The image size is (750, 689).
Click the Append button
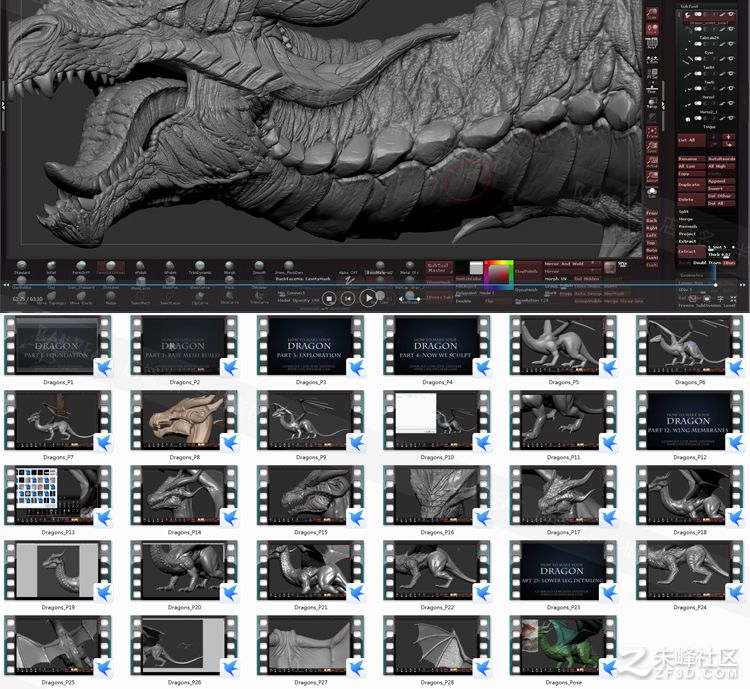pos(721,181)
